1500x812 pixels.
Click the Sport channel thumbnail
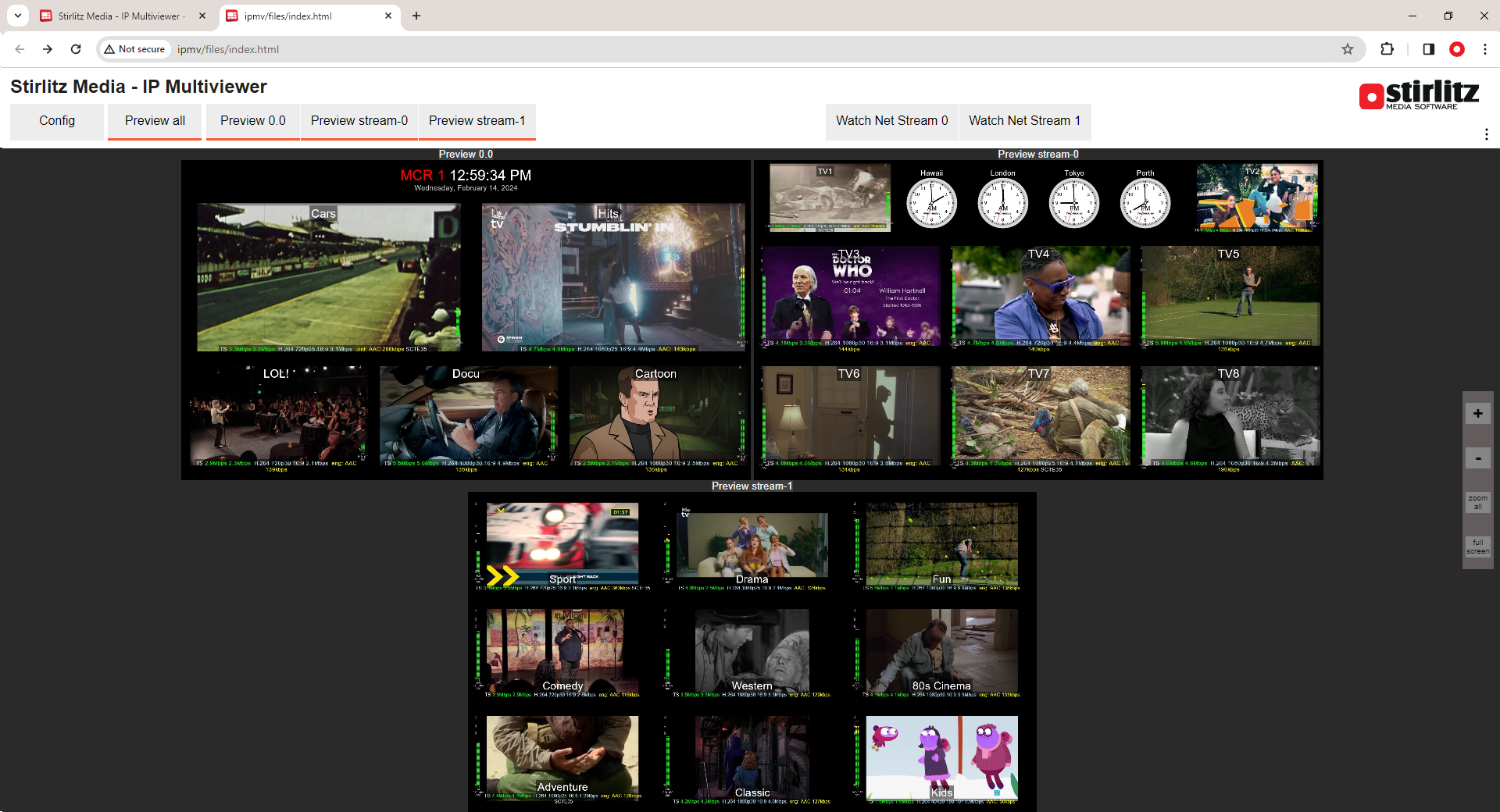562,543
